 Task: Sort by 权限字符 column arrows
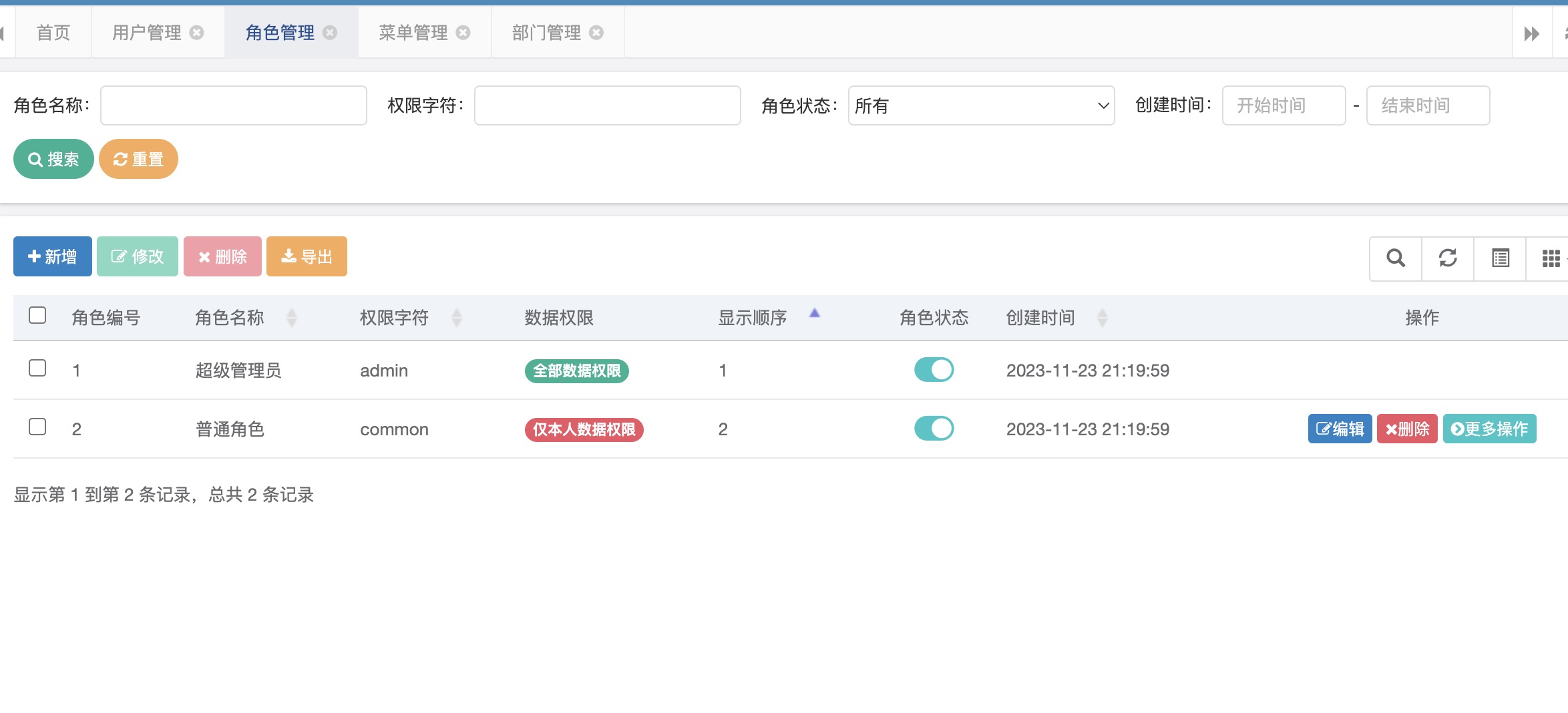(457, 318)
